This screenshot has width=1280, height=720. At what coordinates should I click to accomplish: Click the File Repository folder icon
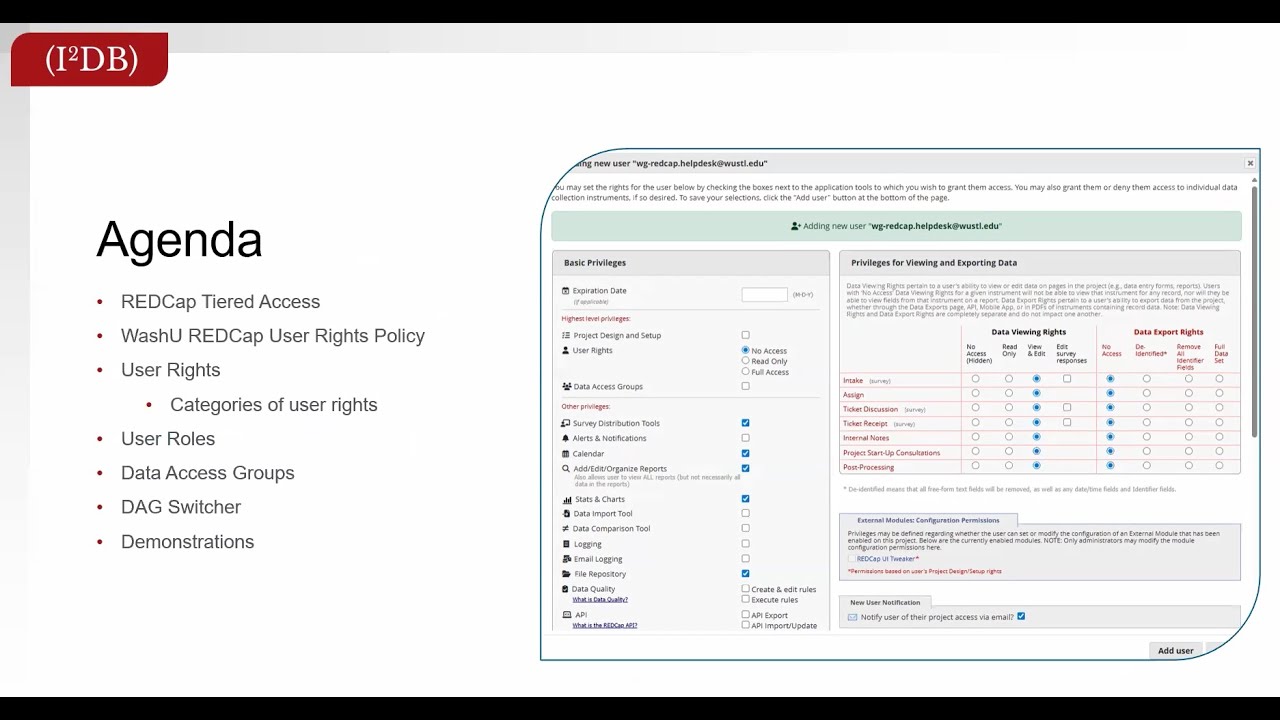566,574
